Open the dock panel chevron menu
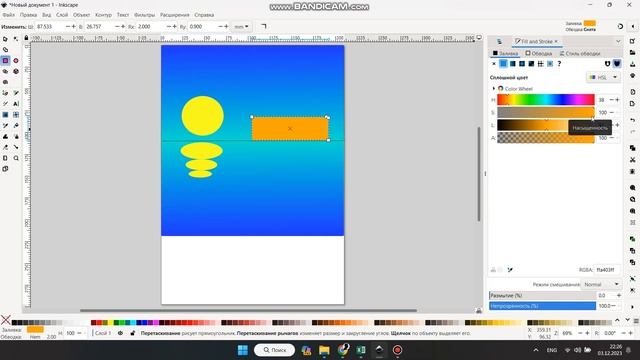The image size is (640, 360). click(x=618, y=41)
